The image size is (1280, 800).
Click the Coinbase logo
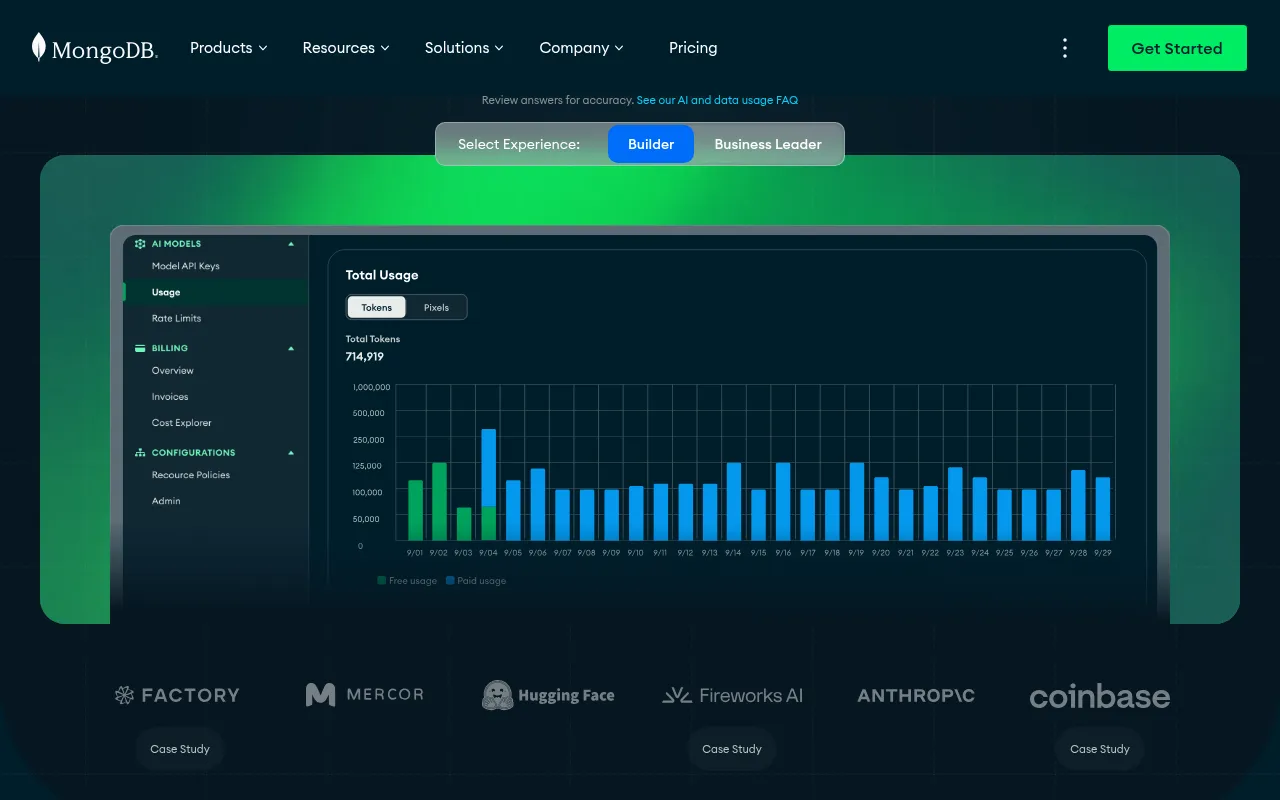[1100, 696]
